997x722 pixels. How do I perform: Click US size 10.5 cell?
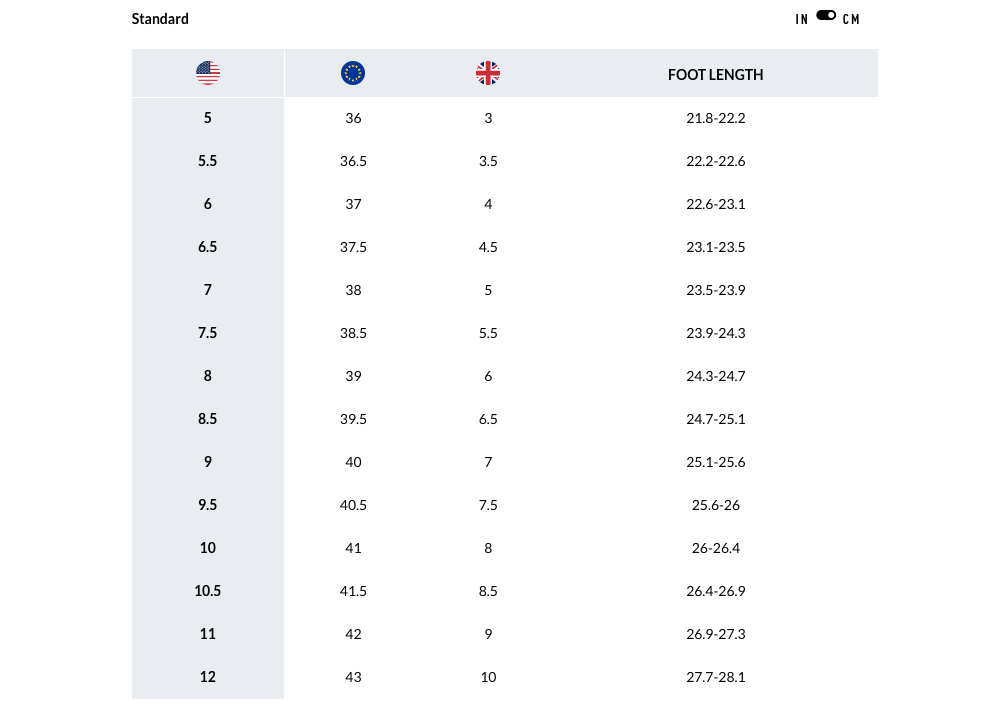(208, 591)
